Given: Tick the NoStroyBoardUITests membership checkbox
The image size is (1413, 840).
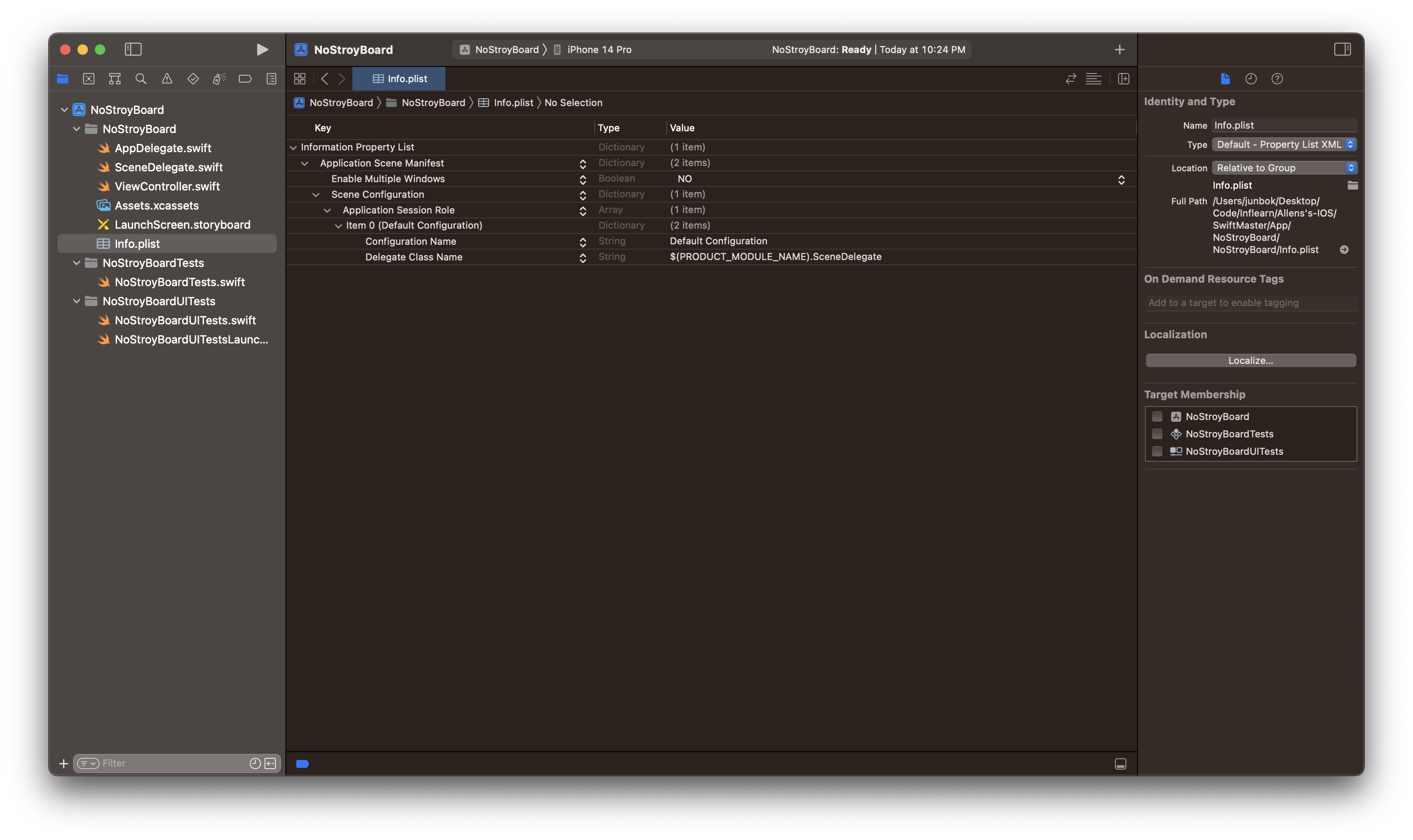Looking at the screenshot, I should pos(1157,452).
